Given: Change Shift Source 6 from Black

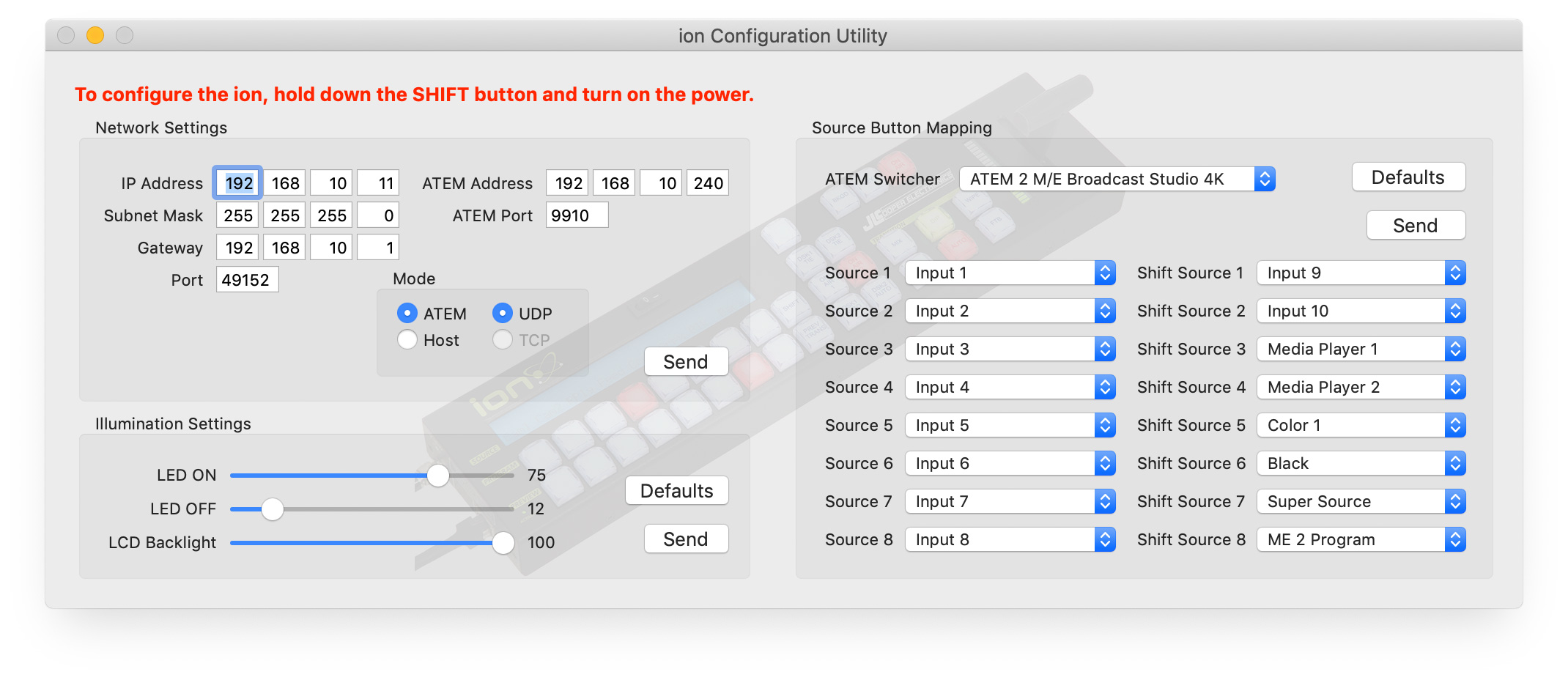Looking at the screenshot, I should [1361, 463].
